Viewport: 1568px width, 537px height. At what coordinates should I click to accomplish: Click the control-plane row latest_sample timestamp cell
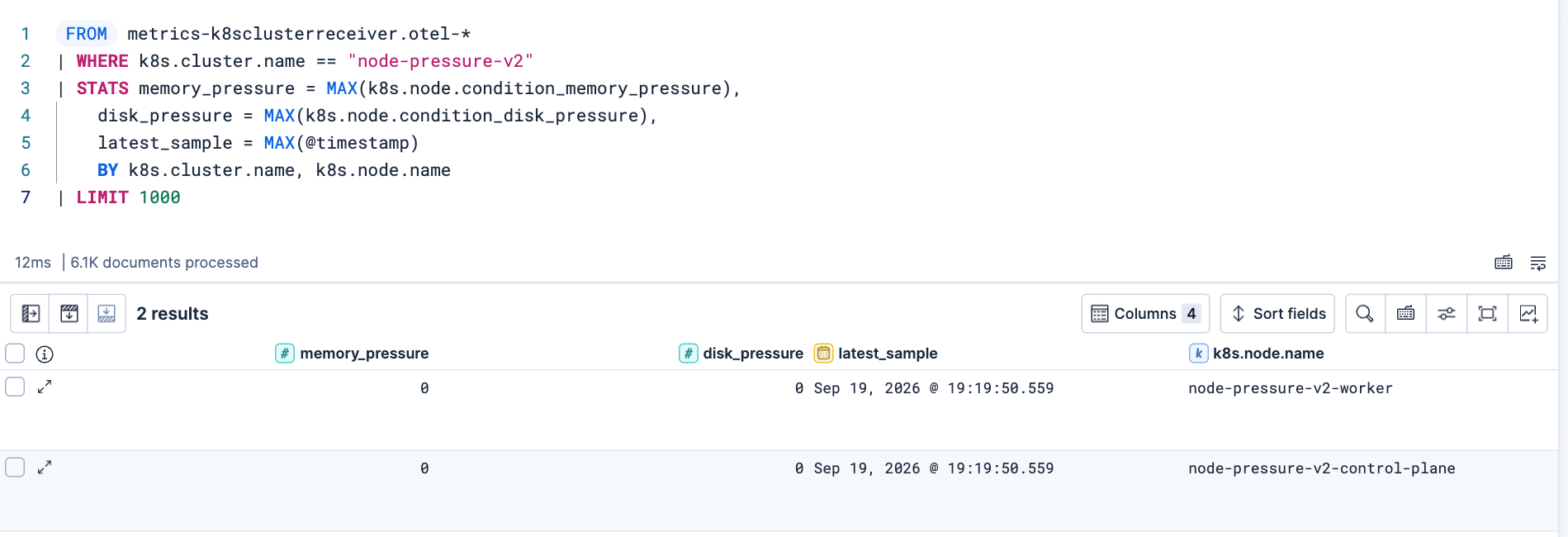coord(934,468)
